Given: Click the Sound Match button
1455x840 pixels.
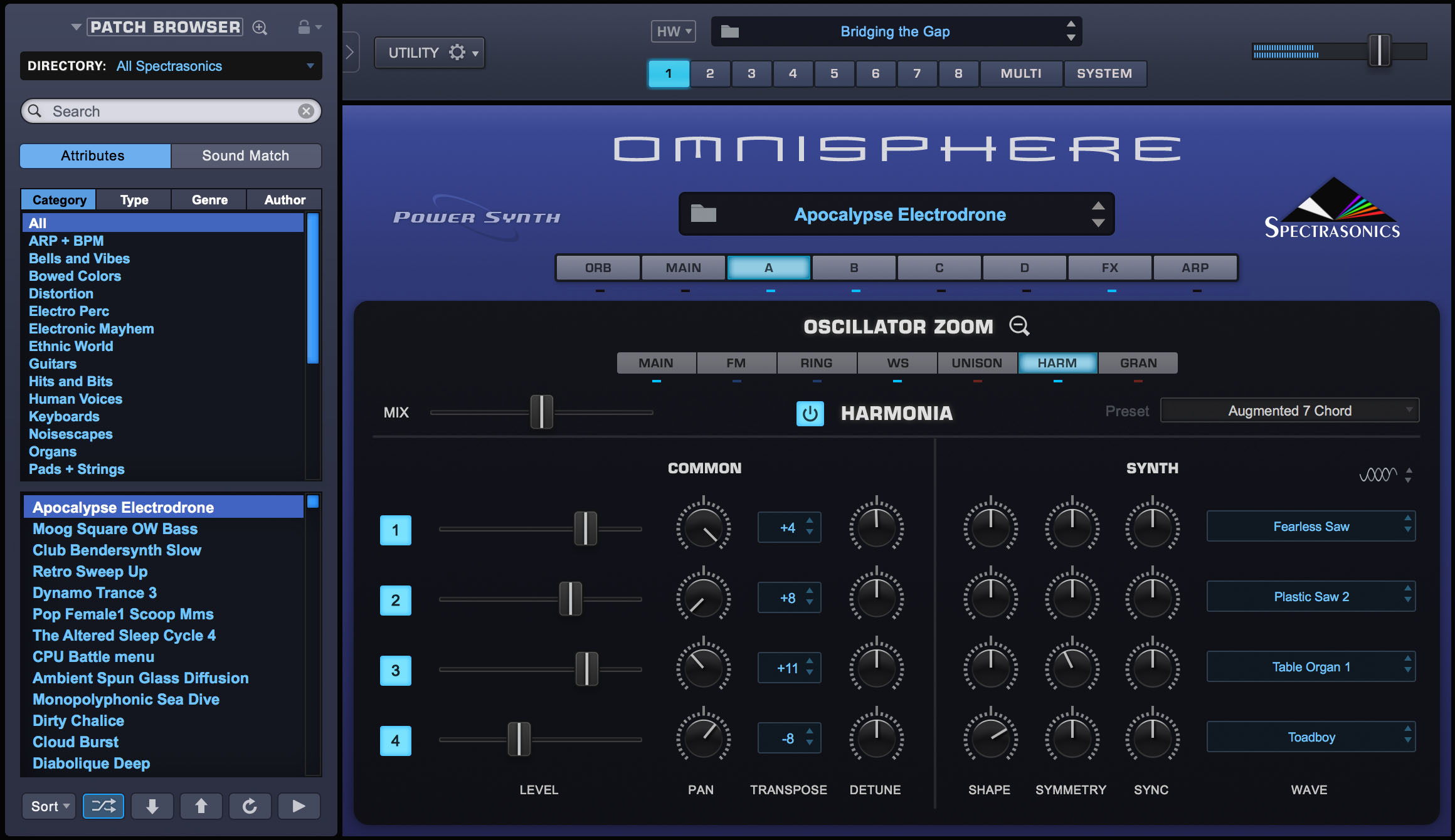Looking at the screenshot, I should 245,155.
